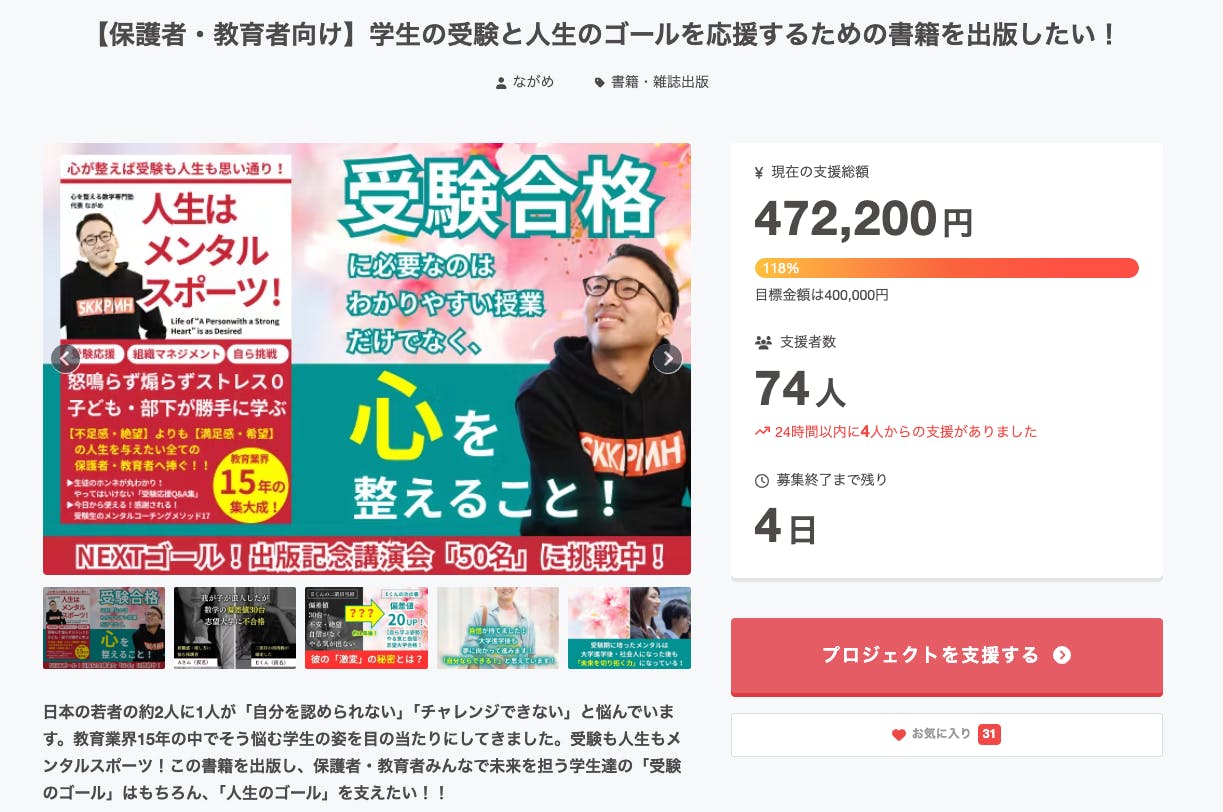Select the fifth thumbnail with cherry blossoms

(x=629, y=628)
